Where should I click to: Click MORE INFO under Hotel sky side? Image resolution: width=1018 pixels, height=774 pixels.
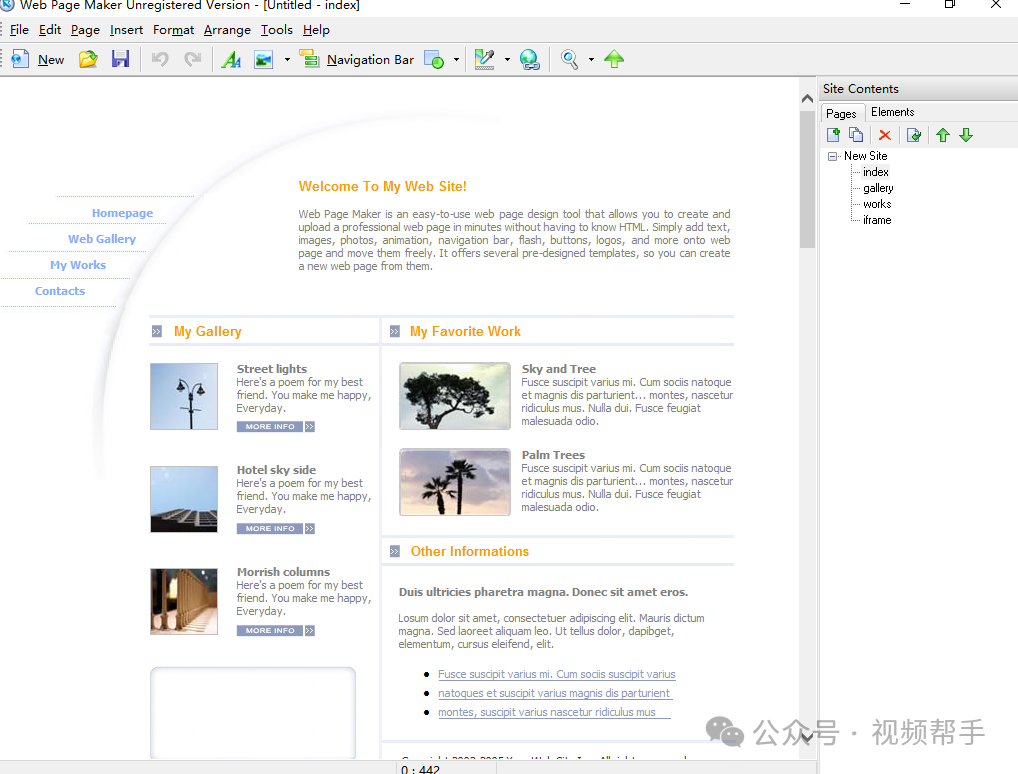(x=275, y=529)
